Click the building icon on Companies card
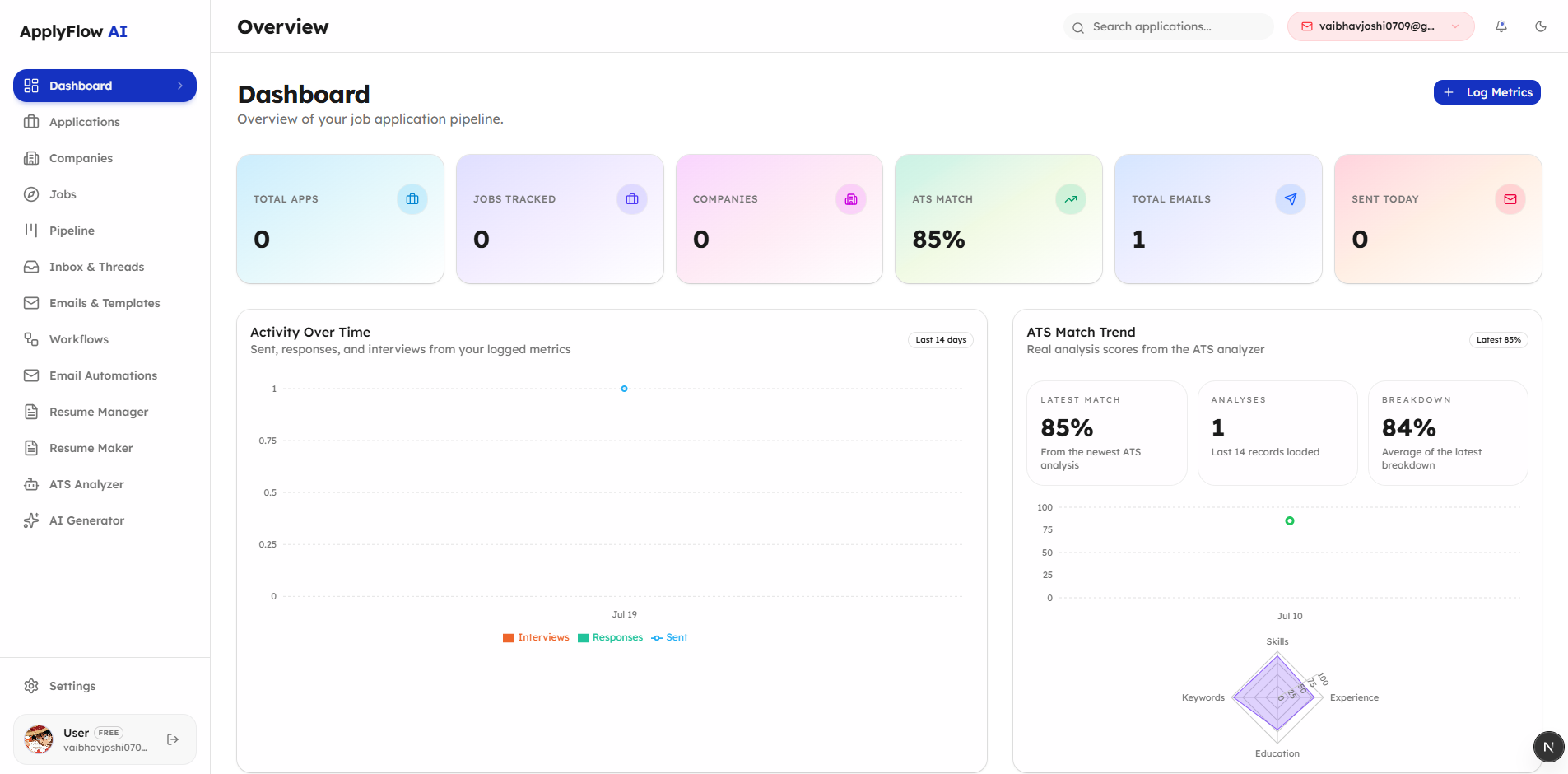Image resolution: width=1568 pixels, height=774 pixels. [x=851, y=199]
